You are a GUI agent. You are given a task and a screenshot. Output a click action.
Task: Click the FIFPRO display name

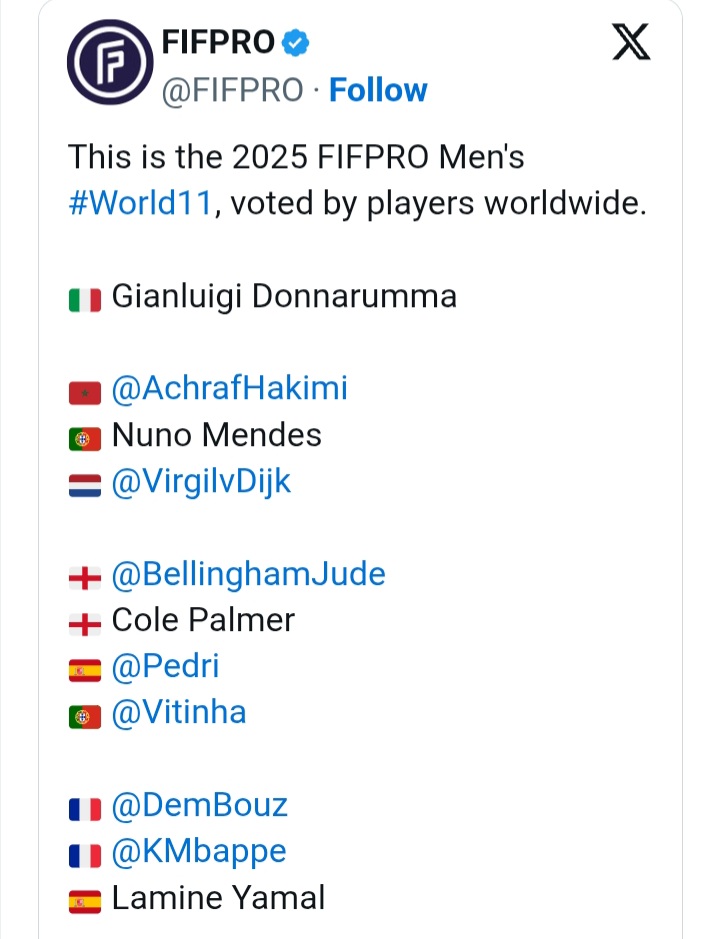pos(217,42)
